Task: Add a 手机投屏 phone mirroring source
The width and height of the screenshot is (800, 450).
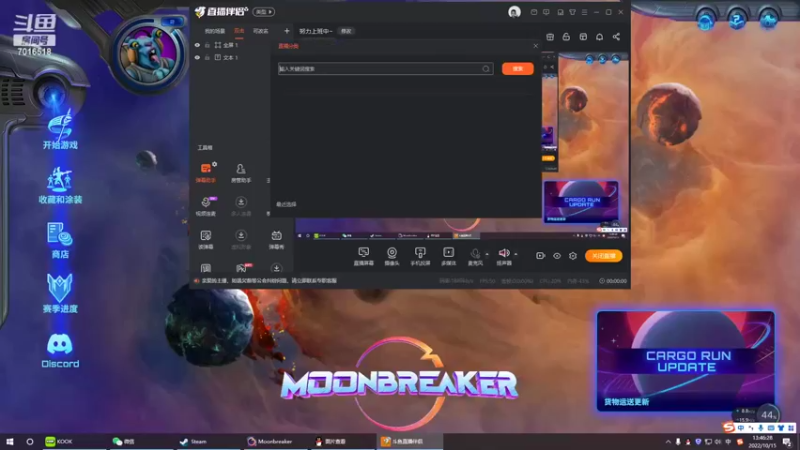Action: click(x=420, y=256)
